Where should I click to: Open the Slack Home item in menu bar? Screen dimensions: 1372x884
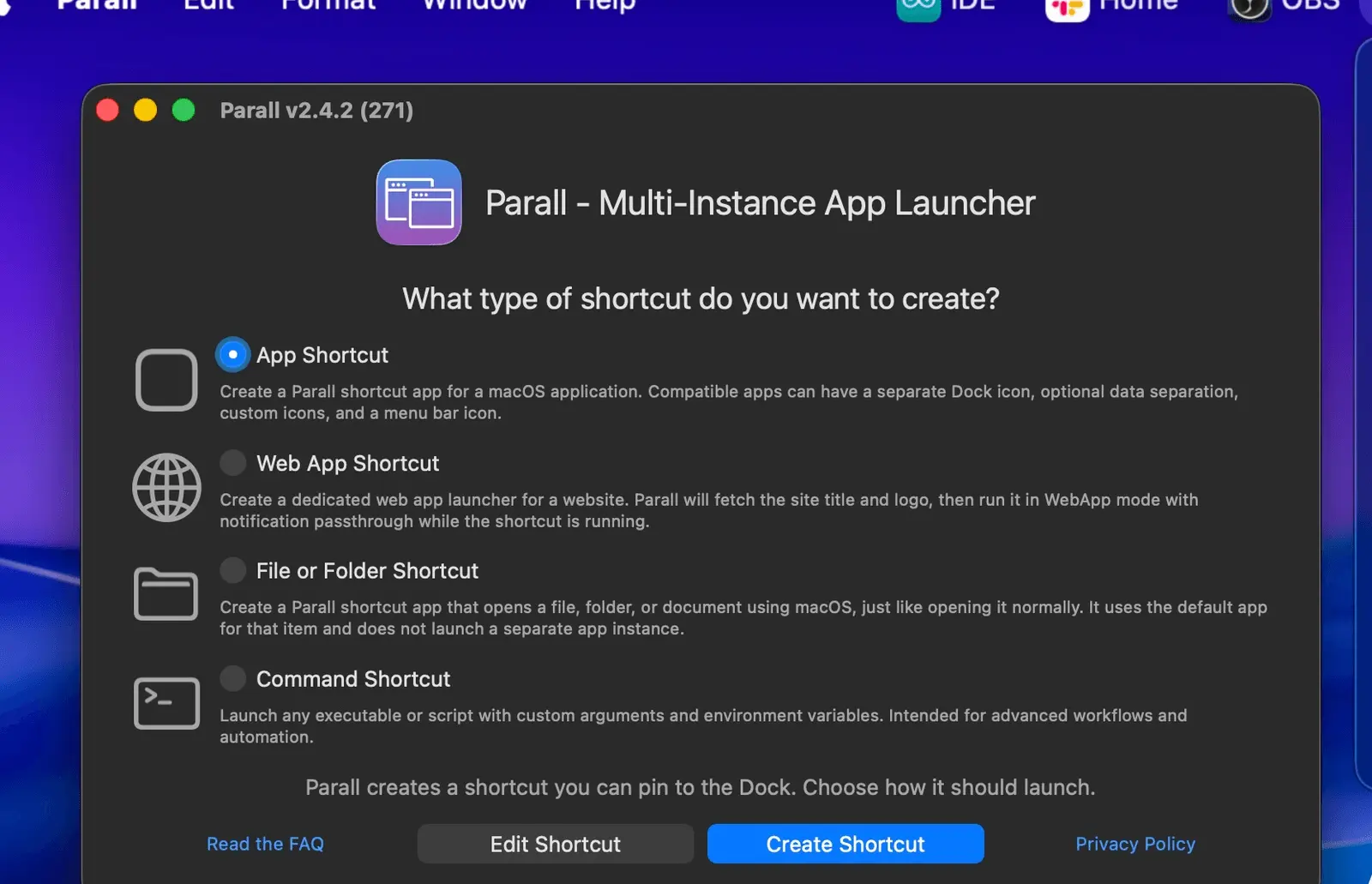[1111, 7]
